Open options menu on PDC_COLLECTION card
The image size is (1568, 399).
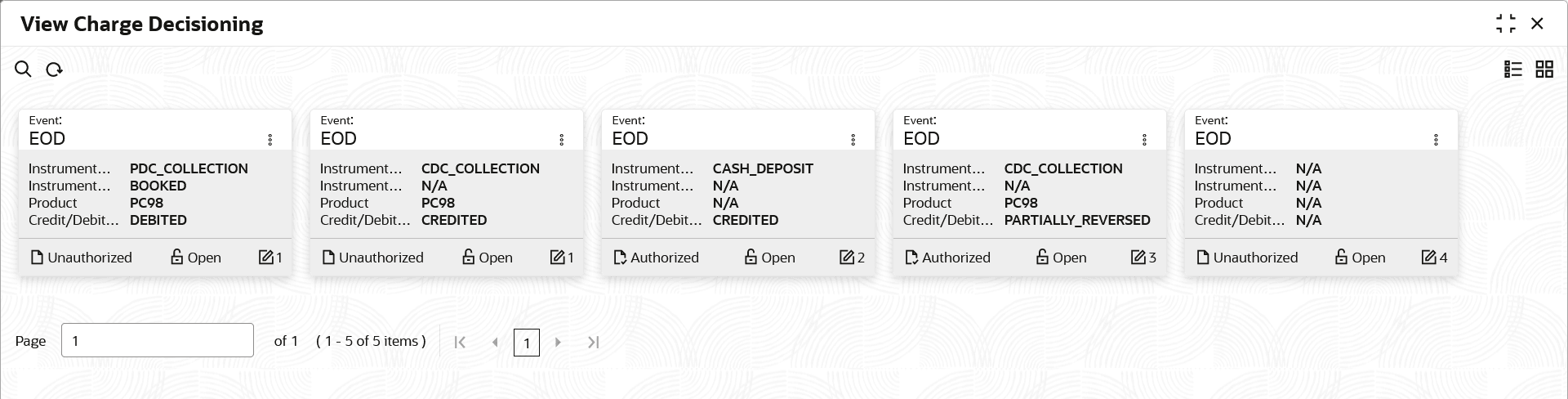tap(270, 140)
